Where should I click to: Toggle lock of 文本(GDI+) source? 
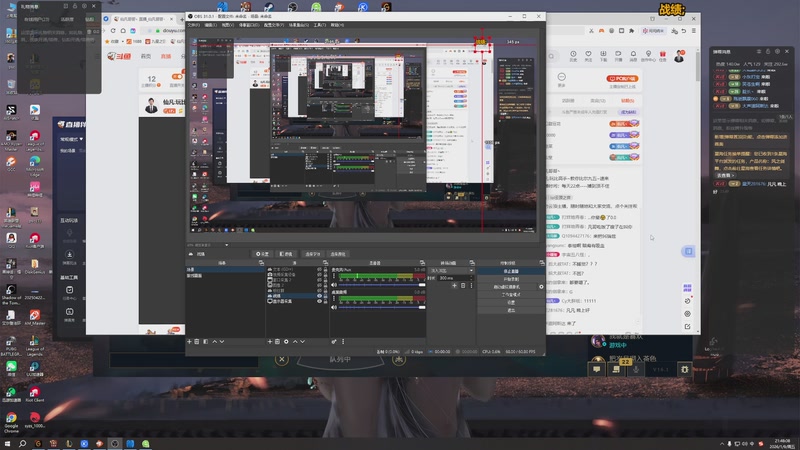(x=326, y=269)
